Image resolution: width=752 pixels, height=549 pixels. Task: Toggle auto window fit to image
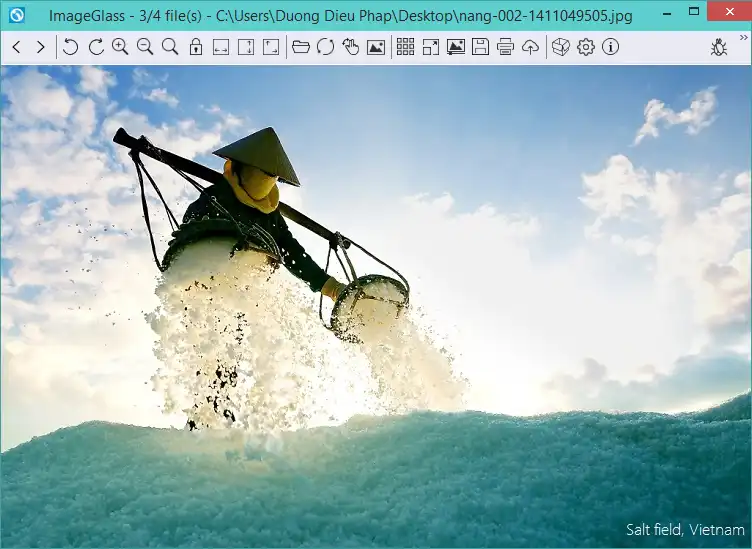271,47
